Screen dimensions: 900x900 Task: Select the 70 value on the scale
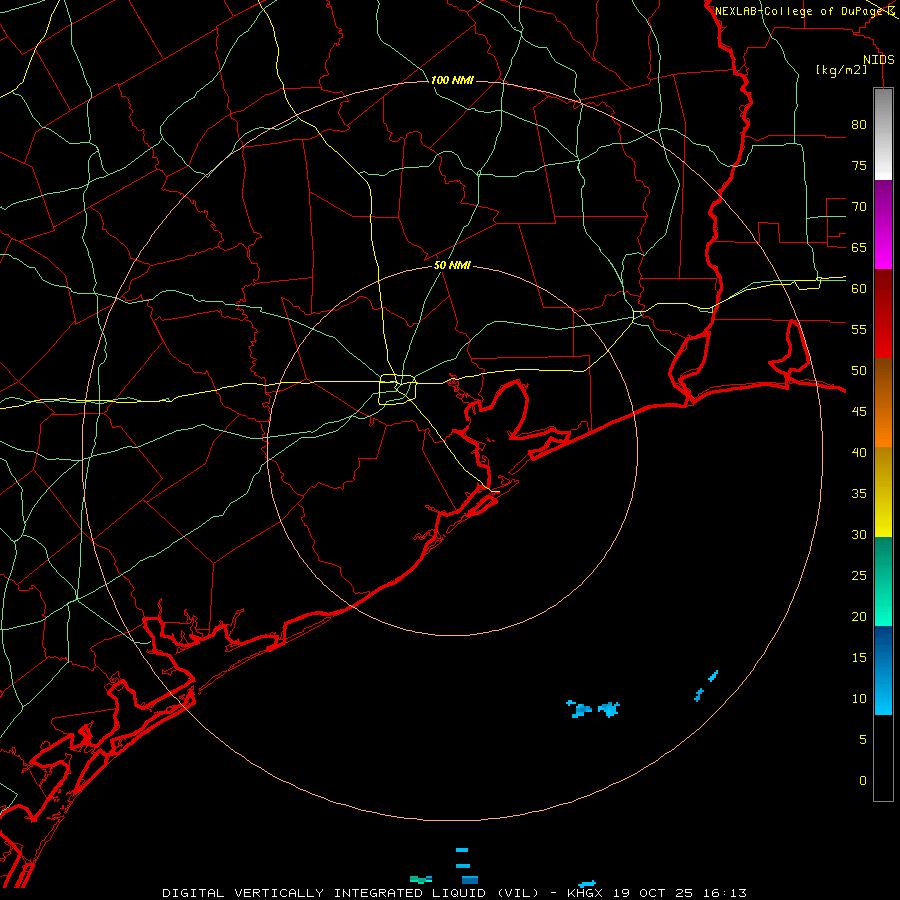(859, 207)
